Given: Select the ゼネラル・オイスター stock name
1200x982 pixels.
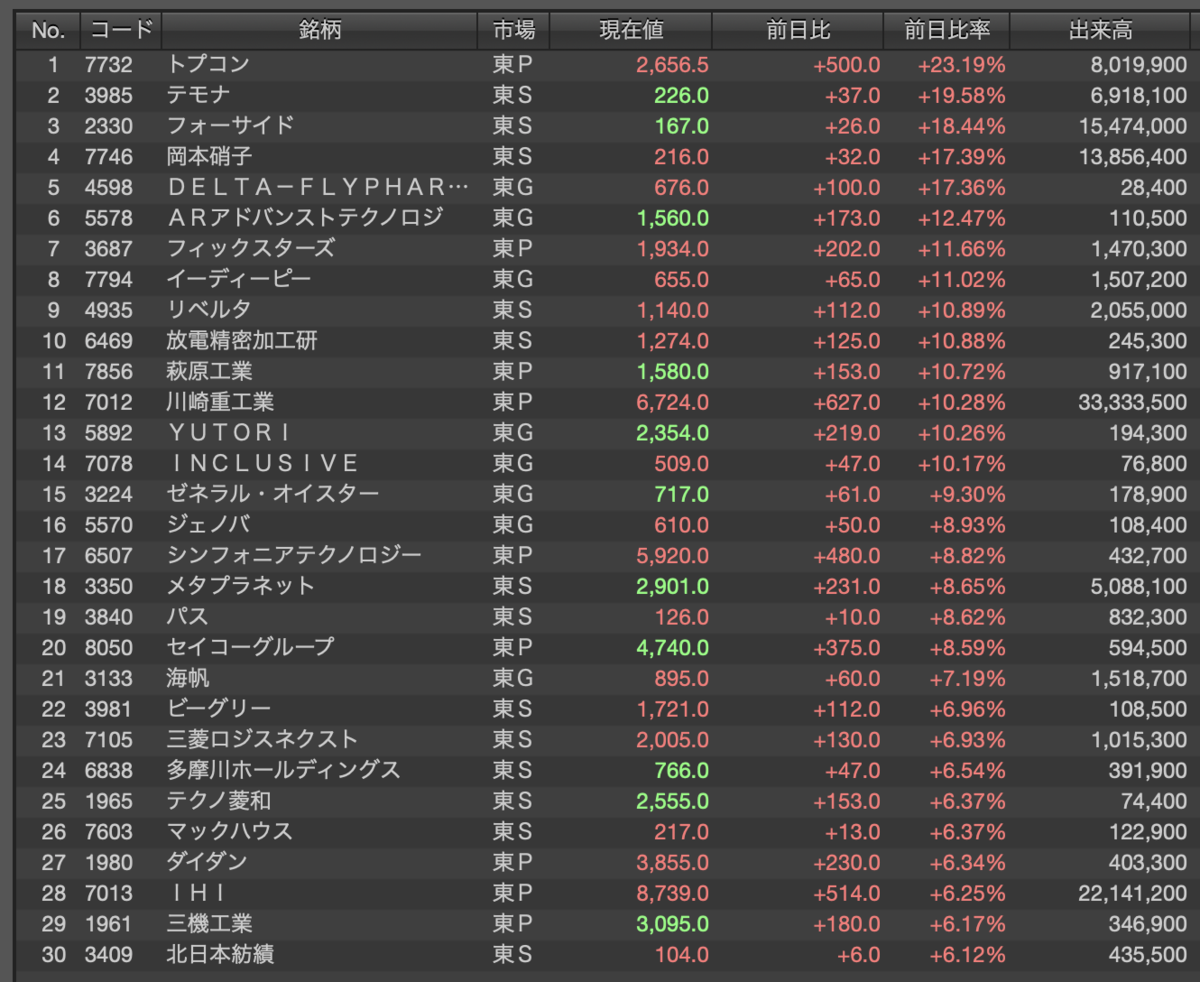Looking at the screenshot, I should click(273, 495).
